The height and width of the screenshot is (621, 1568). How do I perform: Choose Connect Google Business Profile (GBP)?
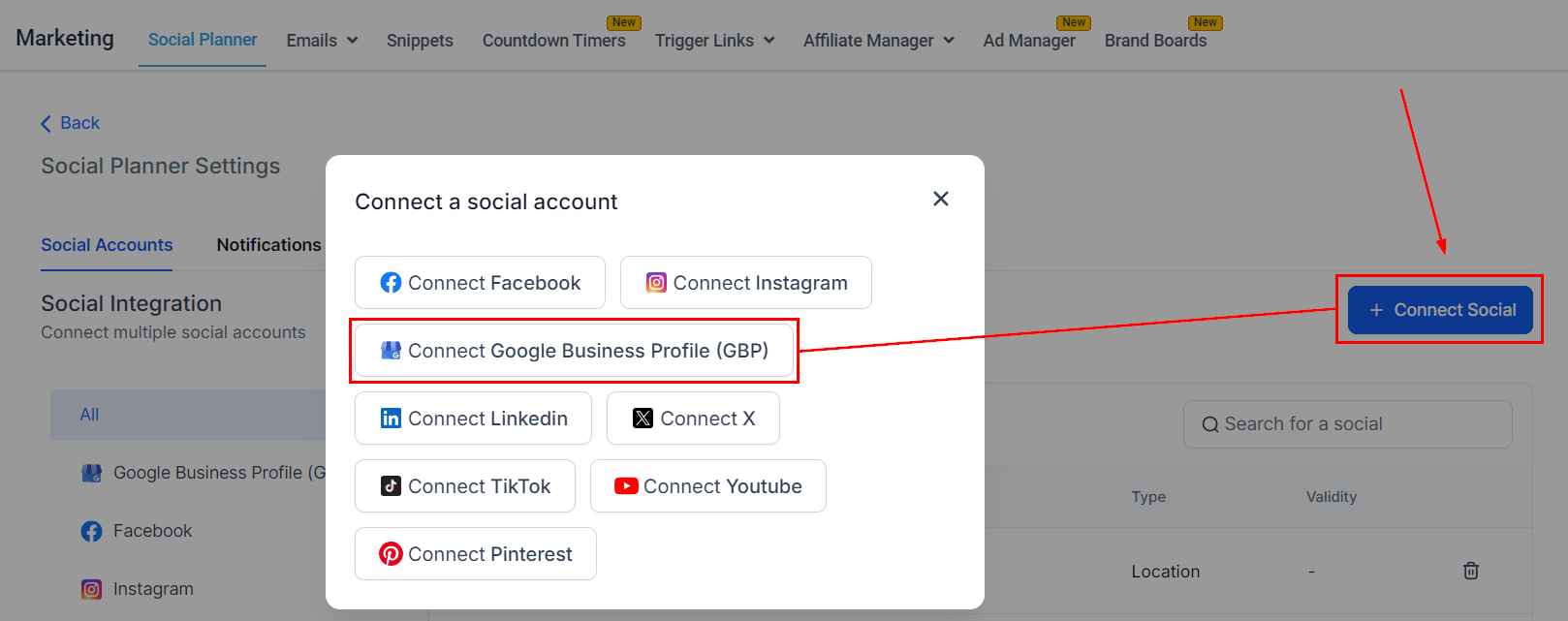pos(575,351)
